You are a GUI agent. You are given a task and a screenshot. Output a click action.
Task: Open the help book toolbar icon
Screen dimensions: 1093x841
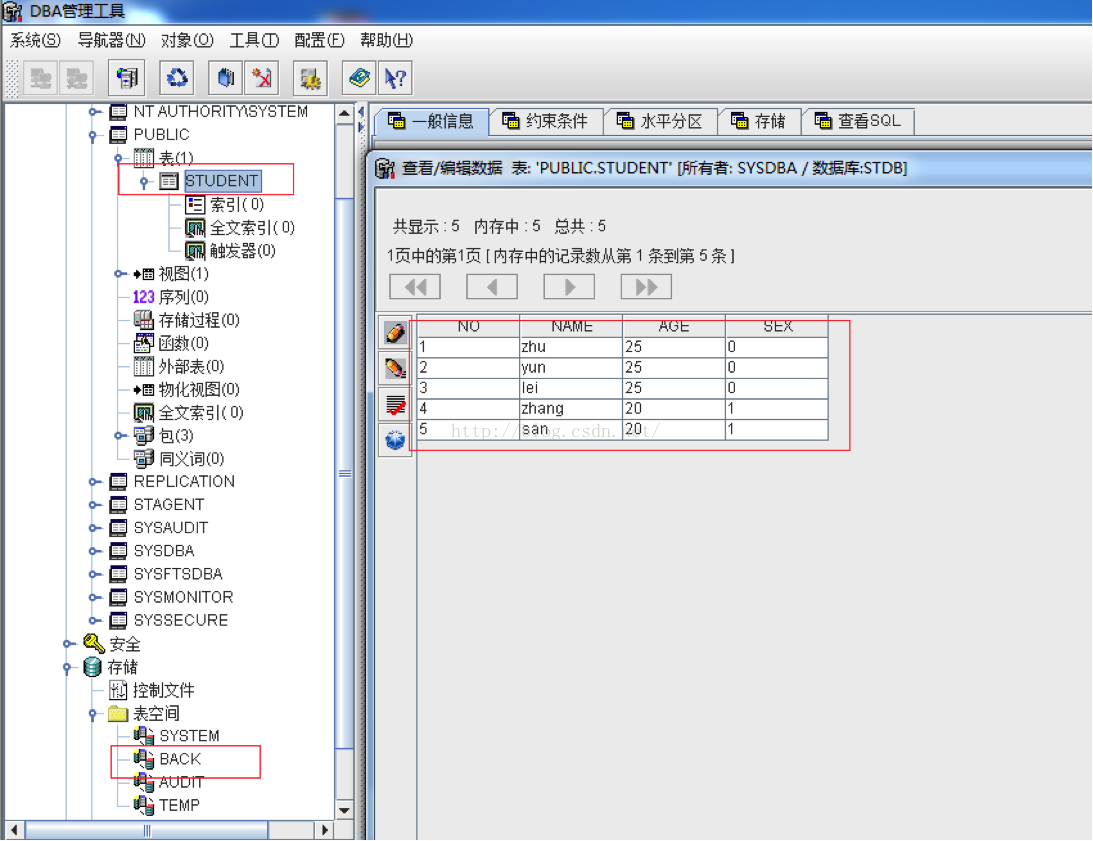tap(360, 77)
